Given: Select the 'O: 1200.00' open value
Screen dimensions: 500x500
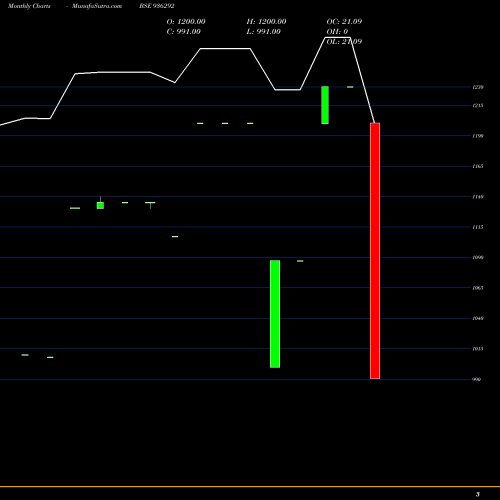Looking at the screenshot, I should pos(186,22).
